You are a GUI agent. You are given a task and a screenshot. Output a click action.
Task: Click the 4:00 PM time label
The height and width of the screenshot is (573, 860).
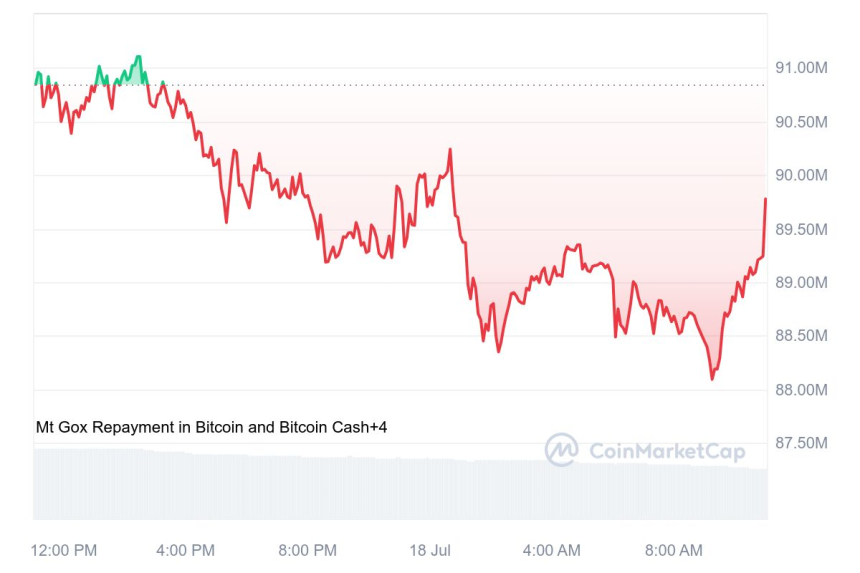pos(186,550)
